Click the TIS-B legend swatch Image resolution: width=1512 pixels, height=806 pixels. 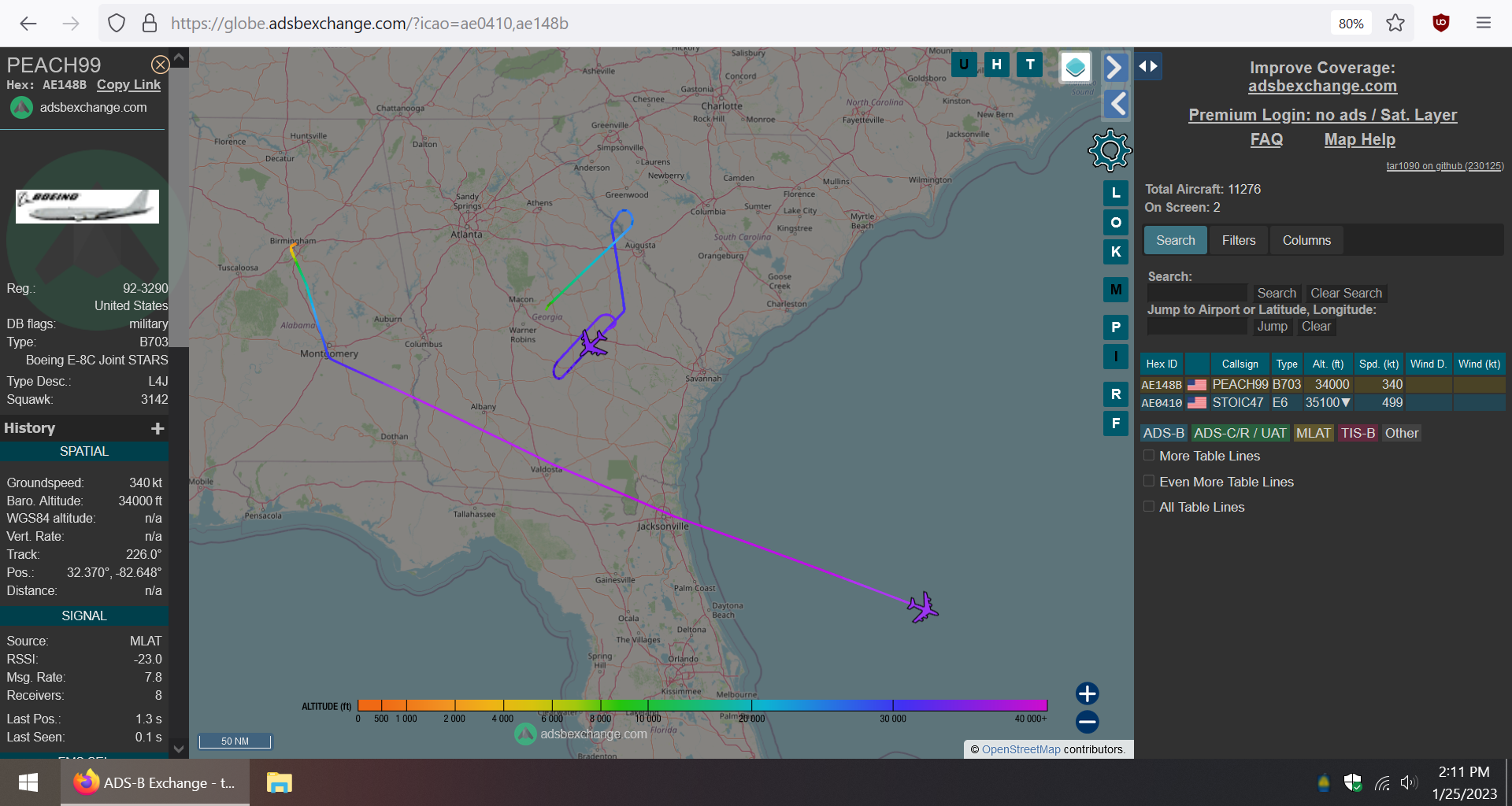[x=1358, y=433]
